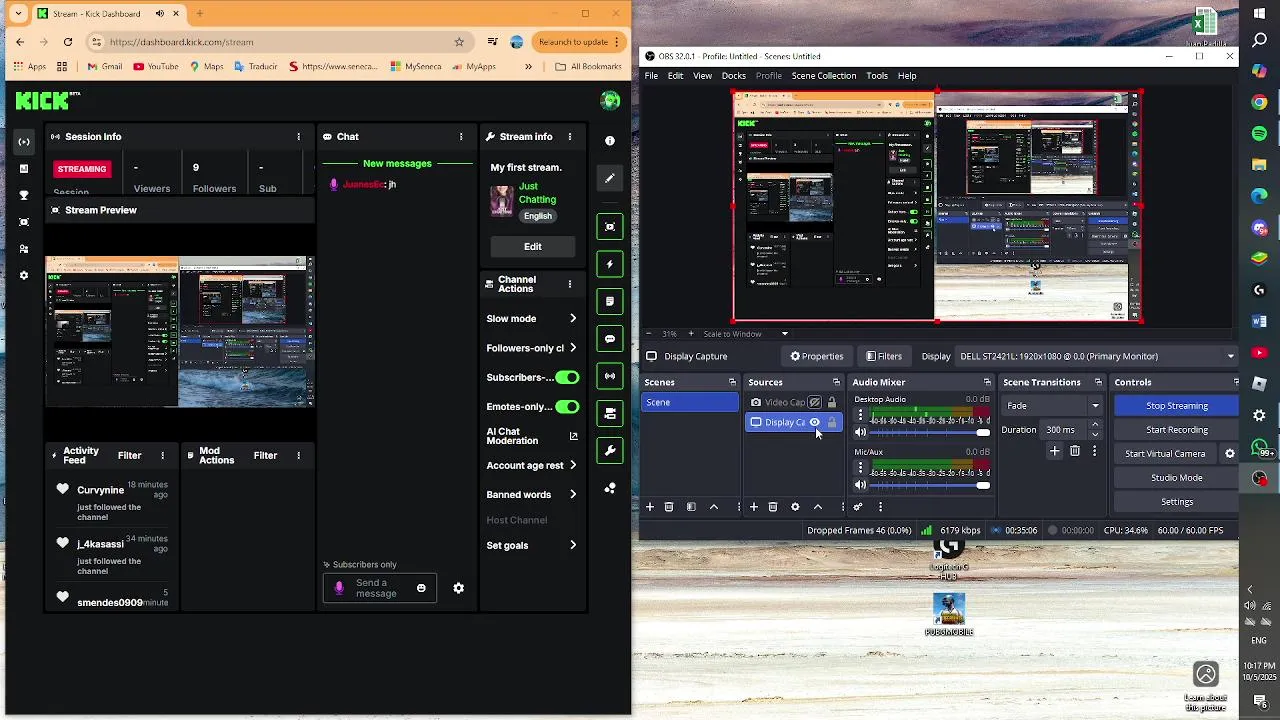Open the OBS Tools menu
Viewport: 1280px width, 720px height.
tap(877, 76)
